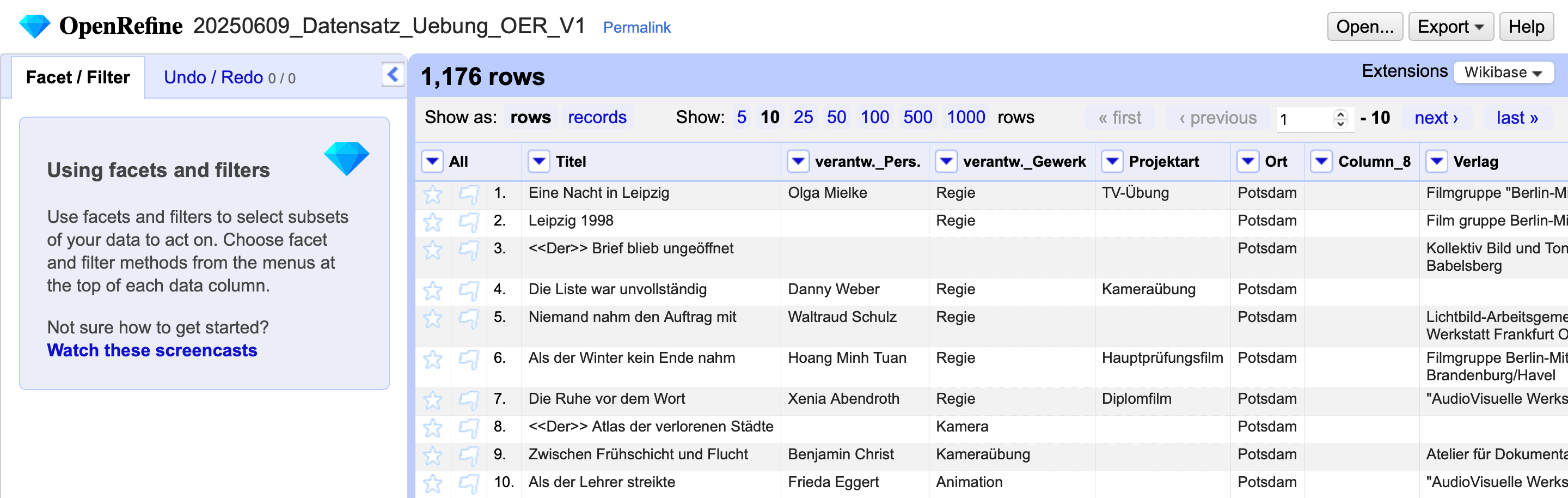Star row 9 Zwischen Frühschicht und Flucht
This screenshot has width=1568, height=498.
pyautogui.click(x=433, y=456)
